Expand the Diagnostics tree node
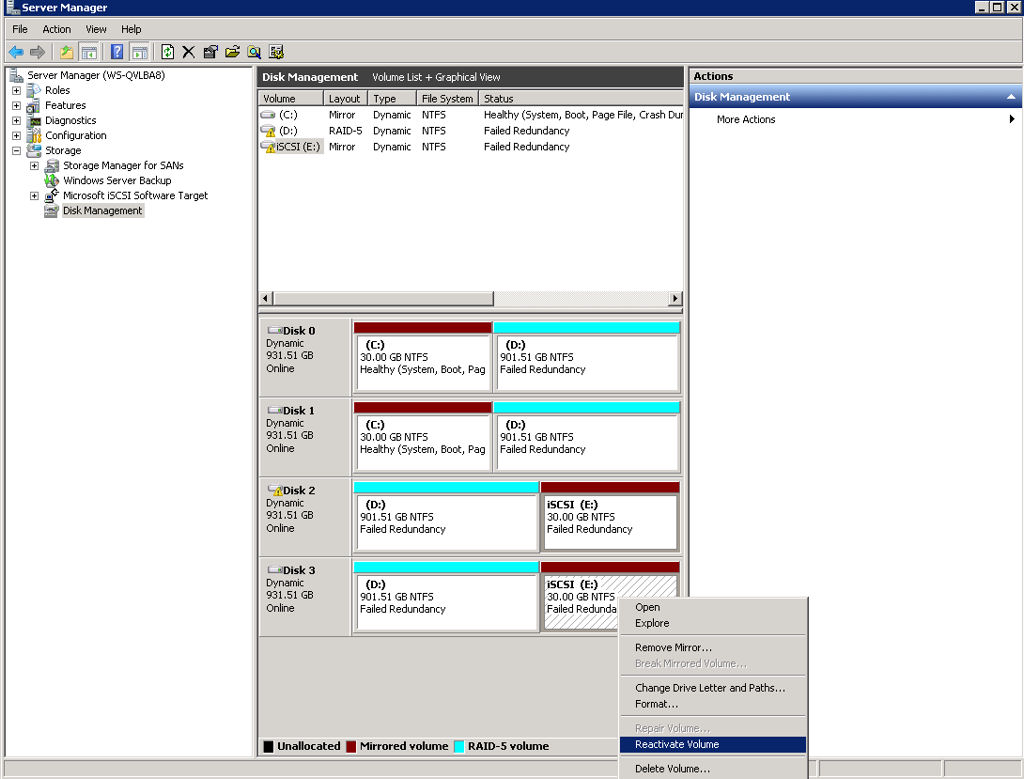The height and width of the screenshot is (779, 1024). (16, 121)
